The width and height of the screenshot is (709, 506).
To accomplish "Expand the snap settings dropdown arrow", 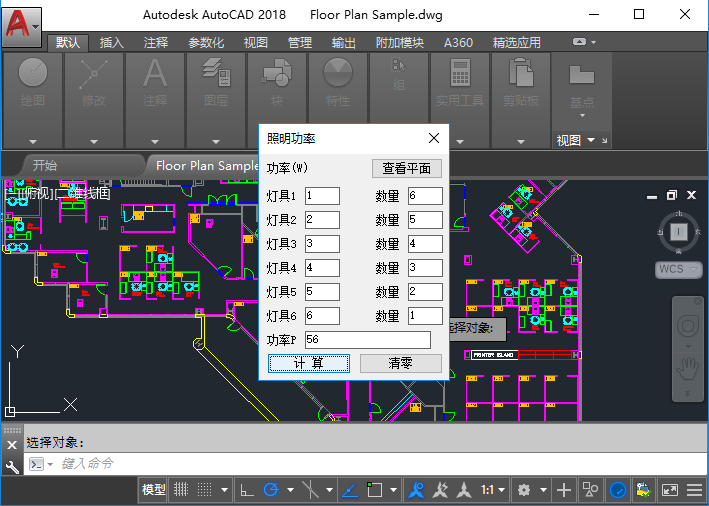I will (224, 490).
